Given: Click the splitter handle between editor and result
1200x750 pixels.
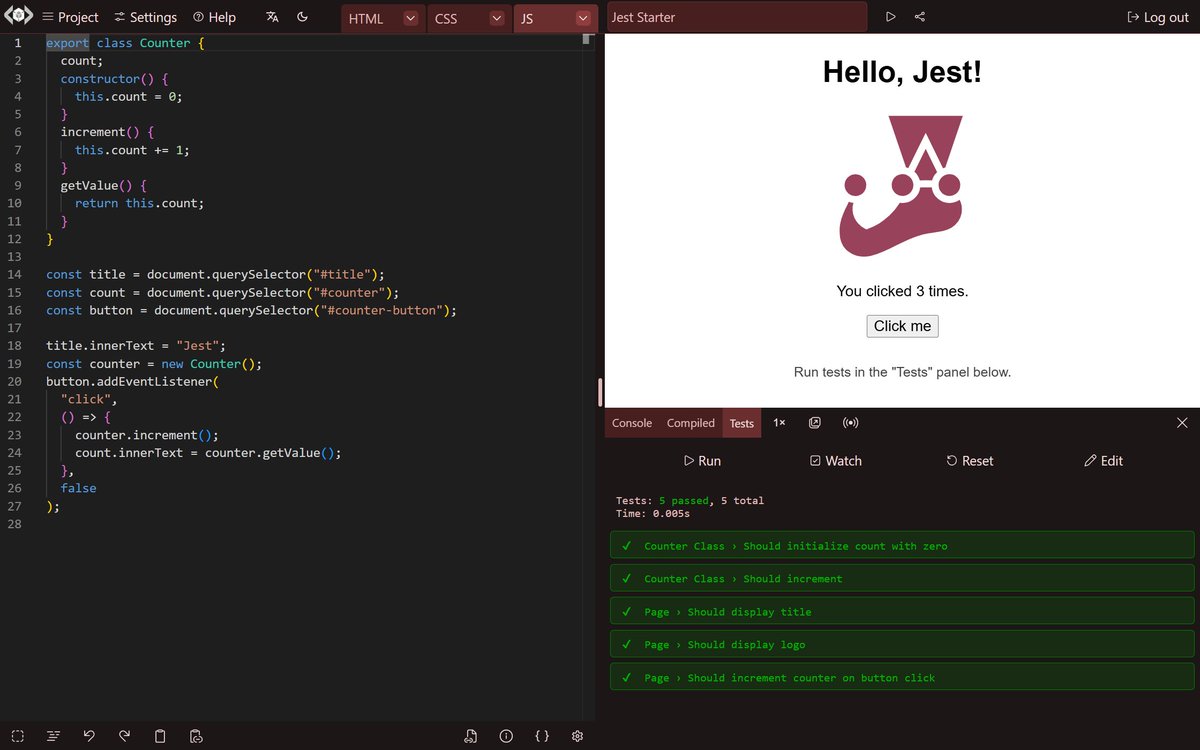Looking at the screenshot, I should 600,392.
